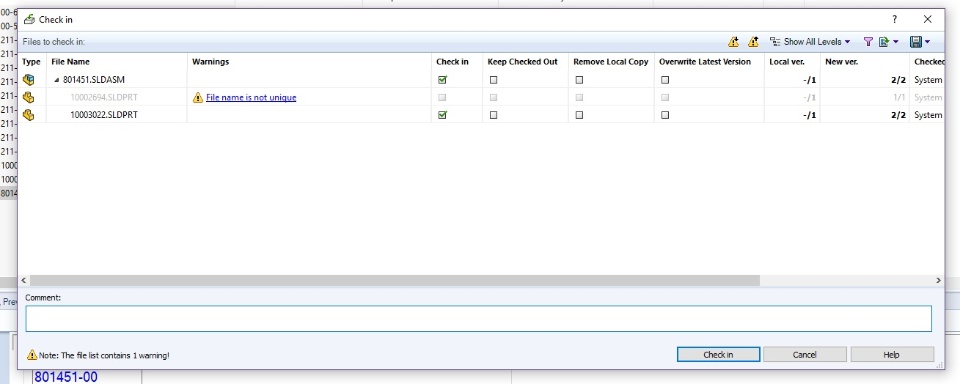The height and width of the screenshot is (384, 960).
Task: Open the dropdown arrow beside the save icon
Action: 928,42
